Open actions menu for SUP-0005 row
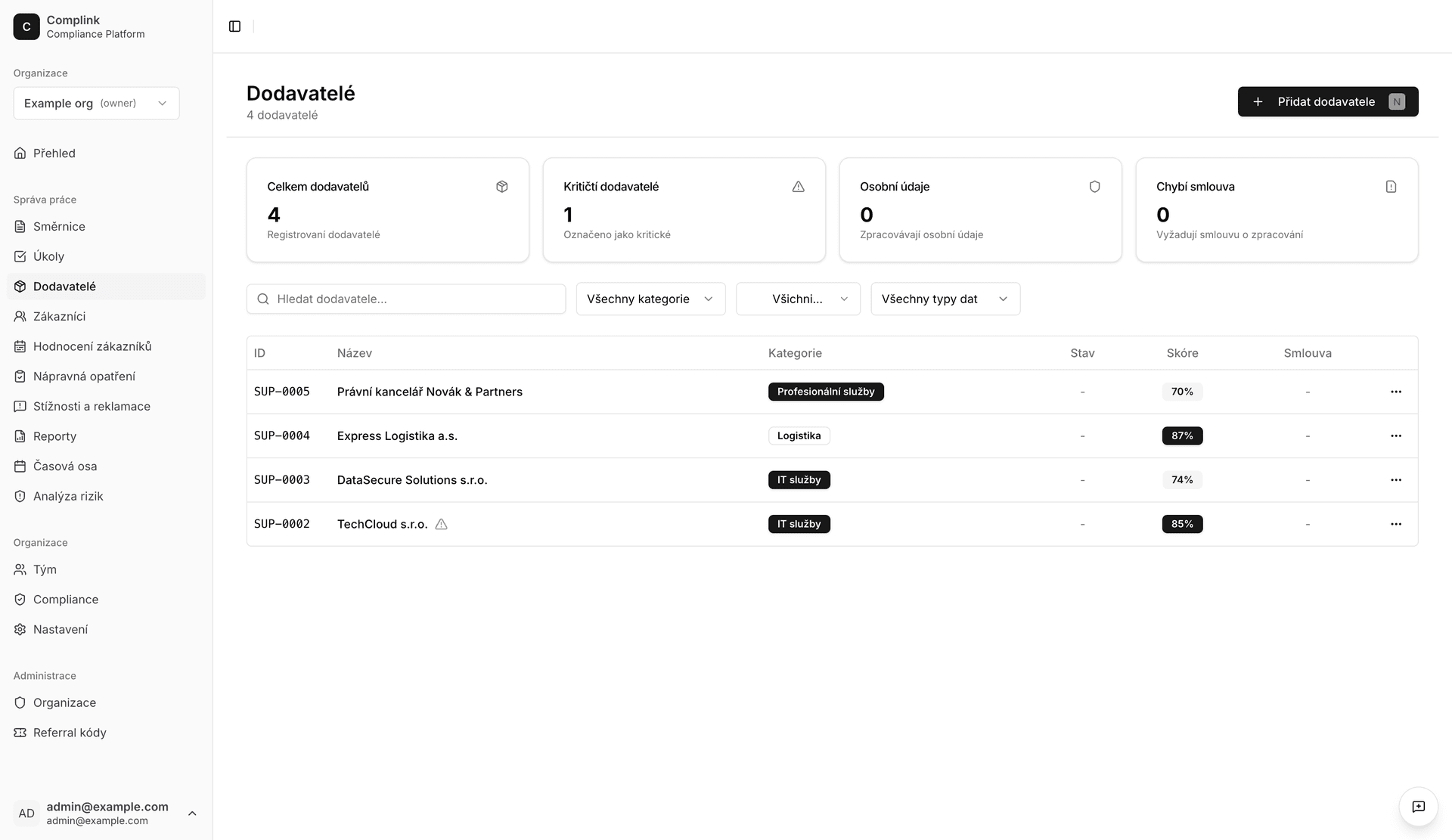1452x840 pixels. 1395,392
